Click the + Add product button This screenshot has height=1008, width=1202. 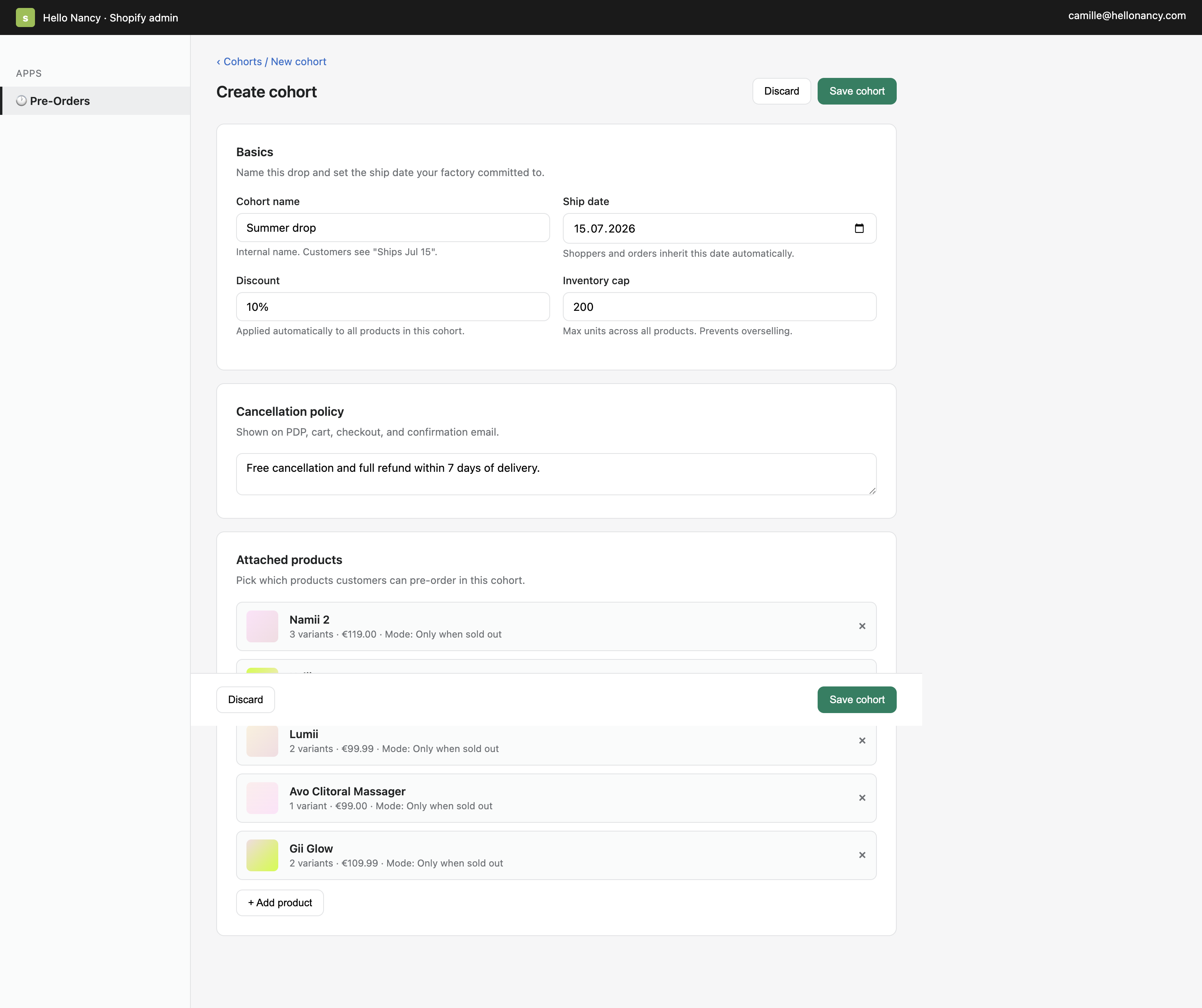click(280, 903)
